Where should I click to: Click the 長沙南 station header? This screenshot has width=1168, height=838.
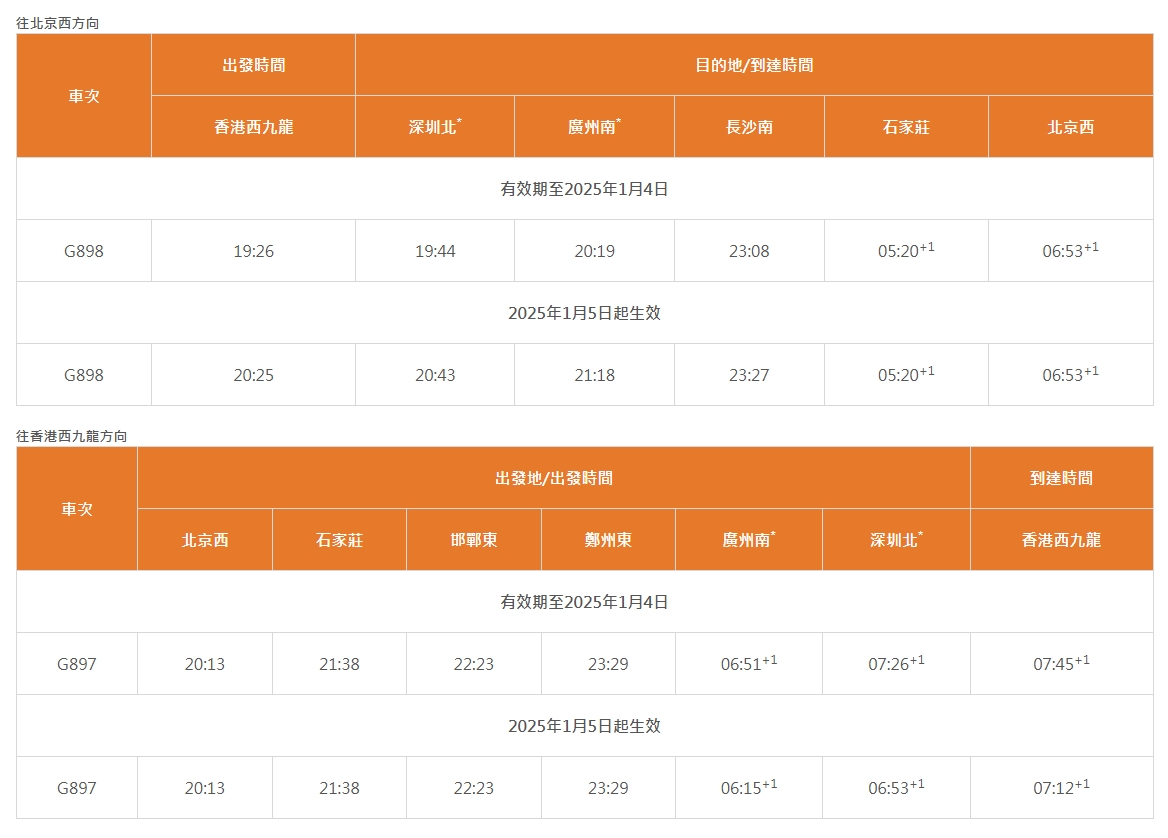click(x=749, y=127)
